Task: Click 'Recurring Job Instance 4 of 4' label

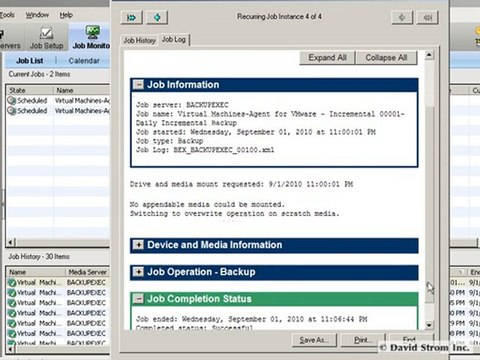Action: [279, 16]
